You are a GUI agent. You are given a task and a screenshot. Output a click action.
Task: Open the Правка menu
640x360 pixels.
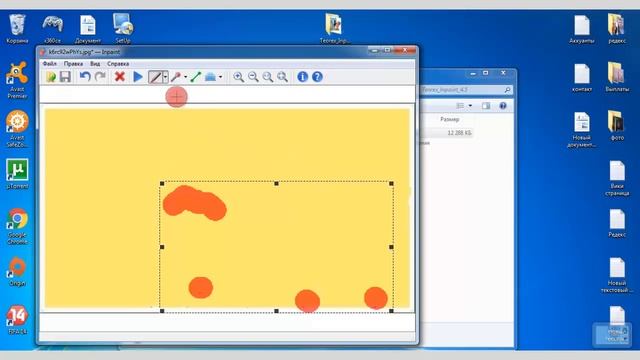click(x=73, y=64)
